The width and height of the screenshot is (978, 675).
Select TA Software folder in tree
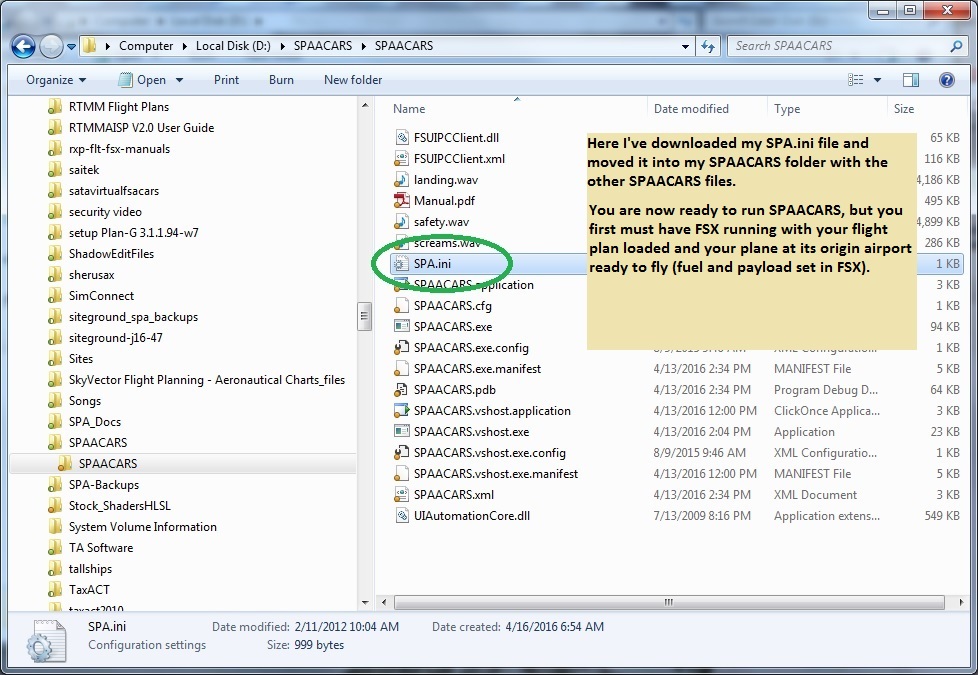[100, 548]
